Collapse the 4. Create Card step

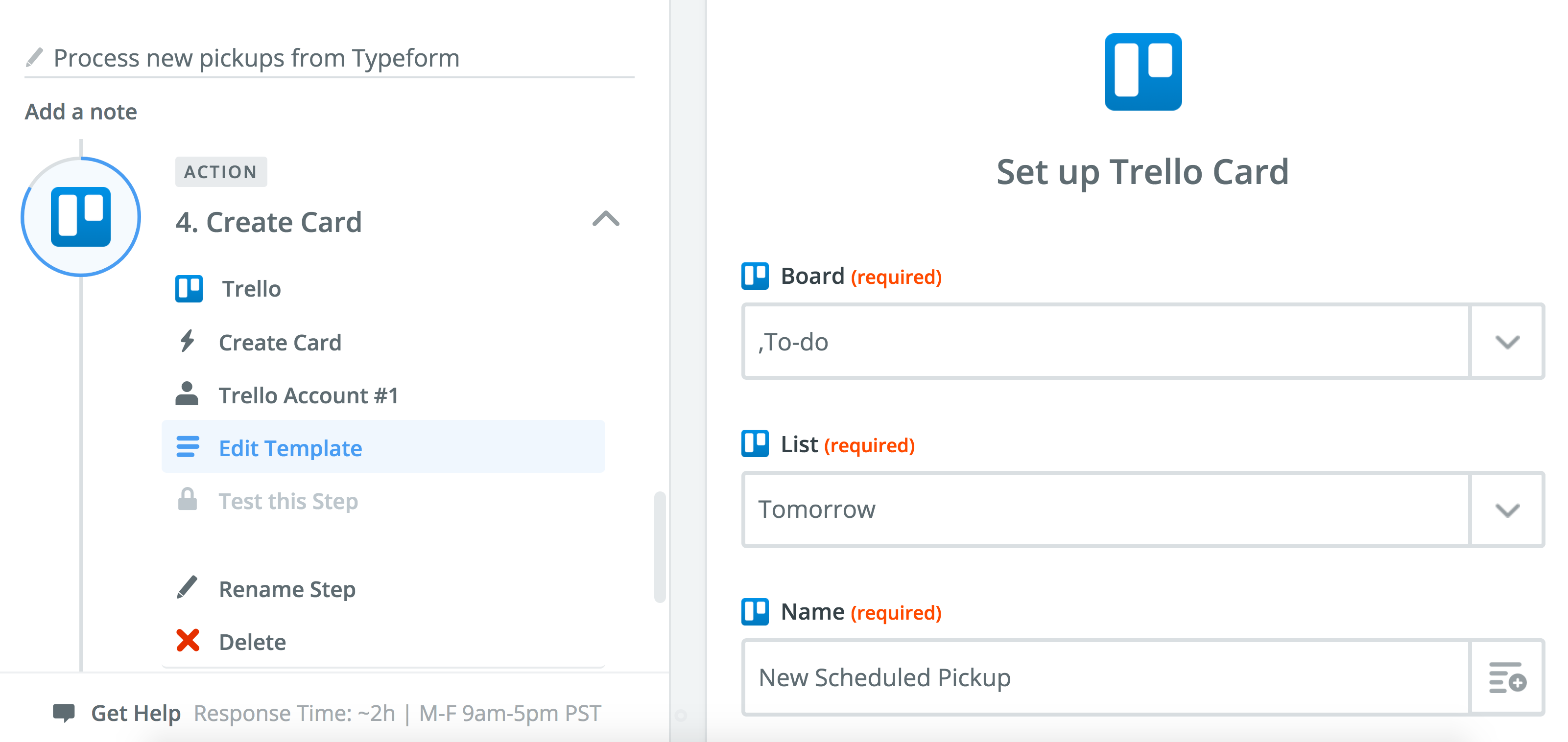click(x=606, y=219)
